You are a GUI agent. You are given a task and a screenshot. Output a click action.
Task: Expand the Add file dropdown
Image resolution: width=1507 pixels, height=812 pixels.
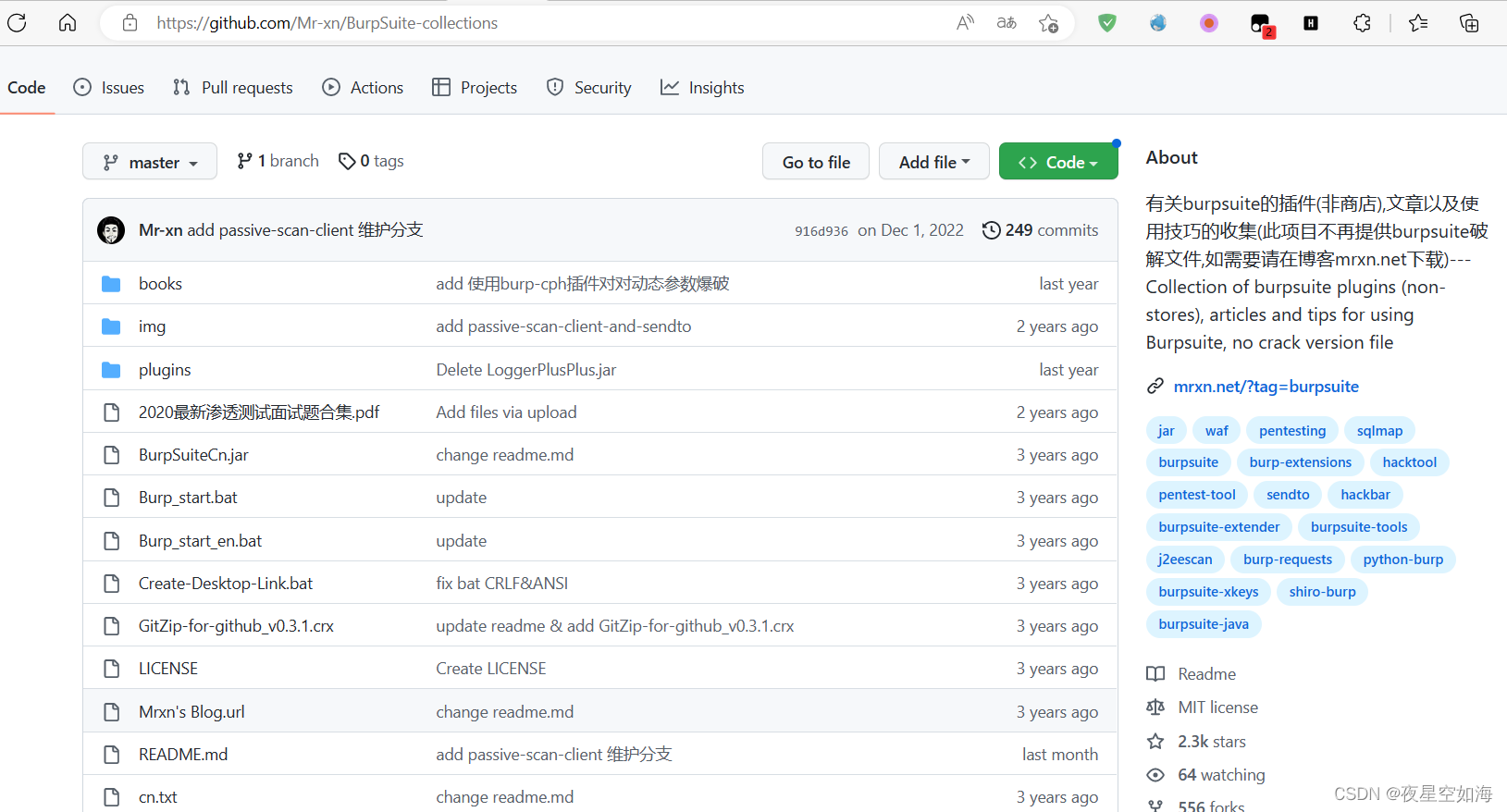934,162
